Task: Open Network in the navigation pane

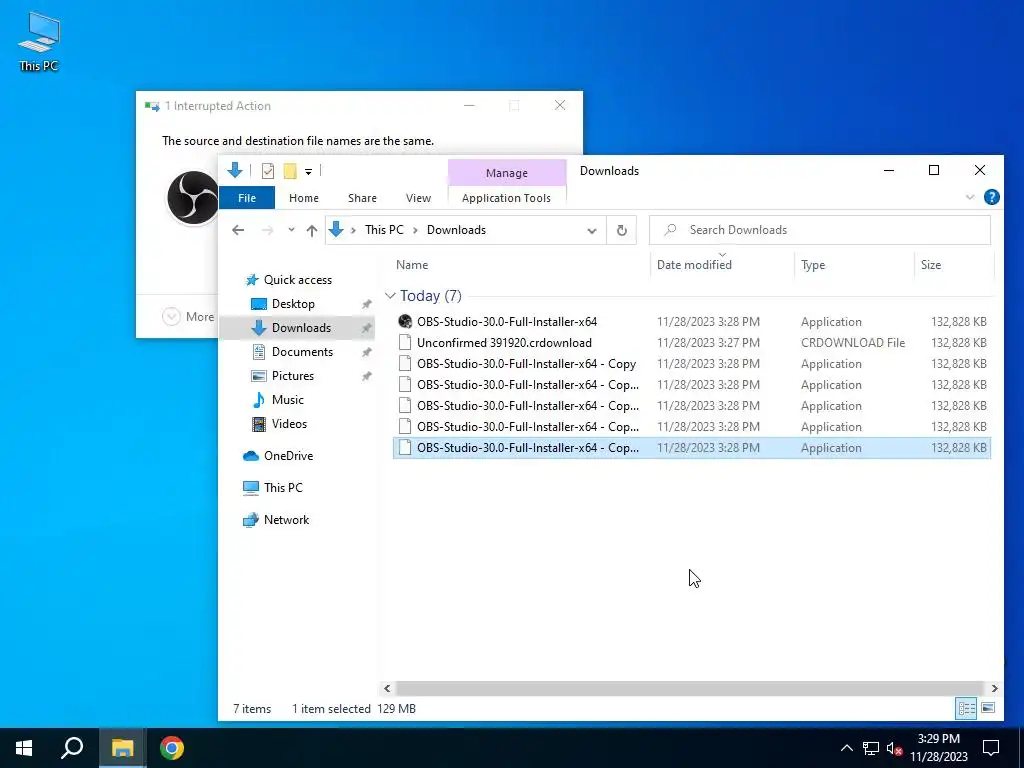Action: point(286,520)
